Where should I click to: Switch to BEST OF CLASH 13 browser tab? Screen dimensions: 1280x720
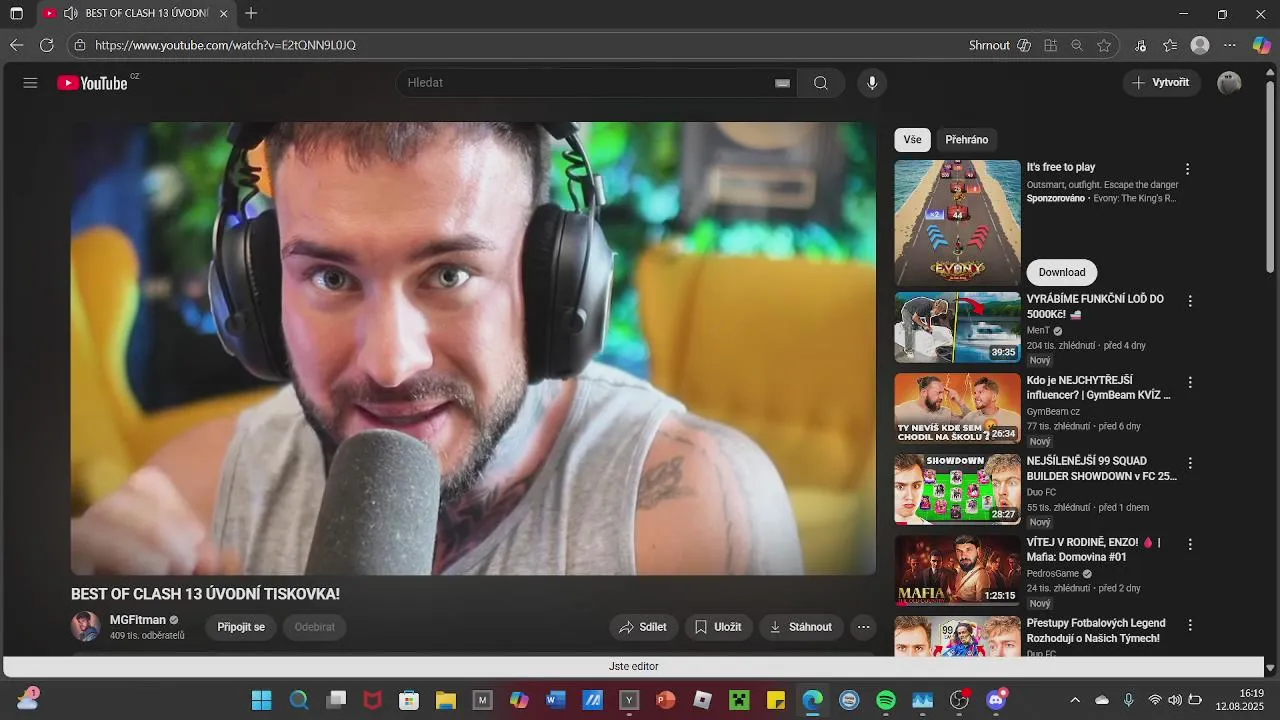(x=136, y=14)
